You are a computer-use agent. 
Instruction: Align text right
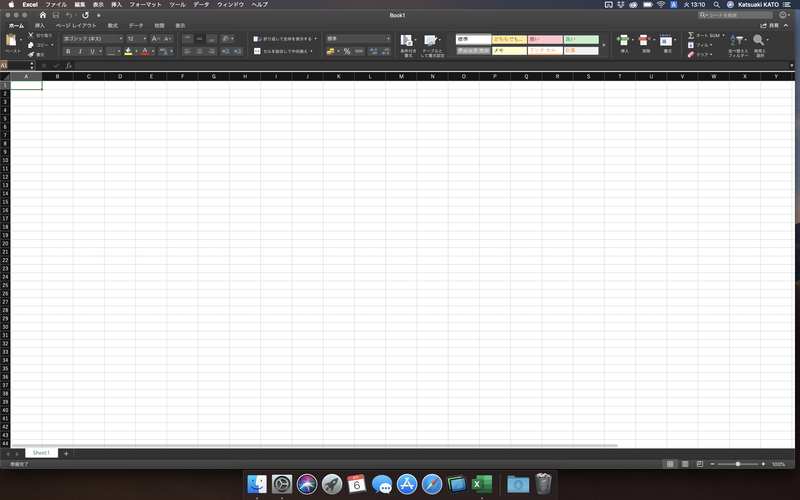point(212,51)
